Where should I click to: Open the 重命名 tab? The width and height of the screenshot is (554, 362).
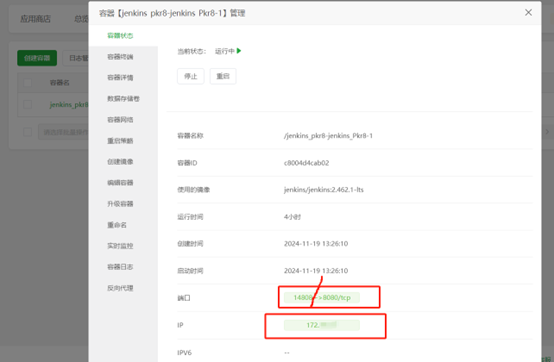click(117, 225)
